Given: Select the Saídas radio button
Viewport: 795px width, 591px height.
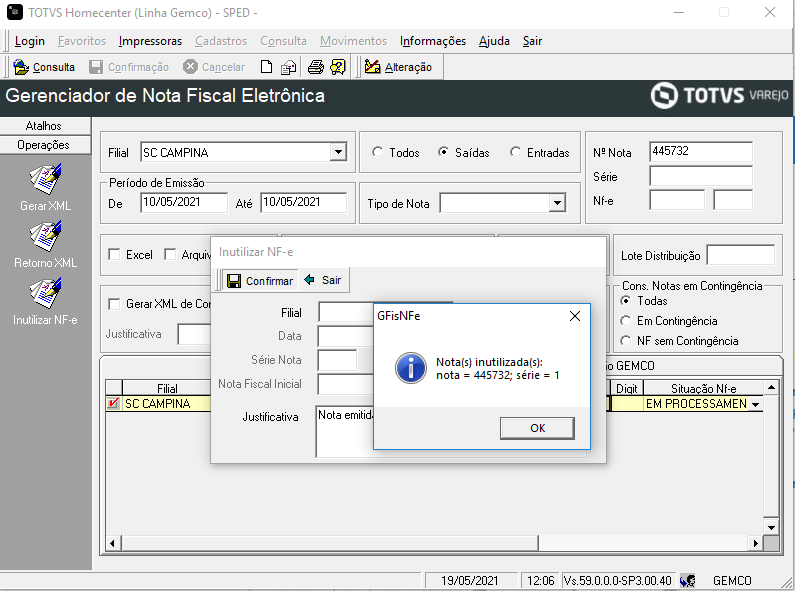Looking at the screenshot, I should [x=443, y=152].
